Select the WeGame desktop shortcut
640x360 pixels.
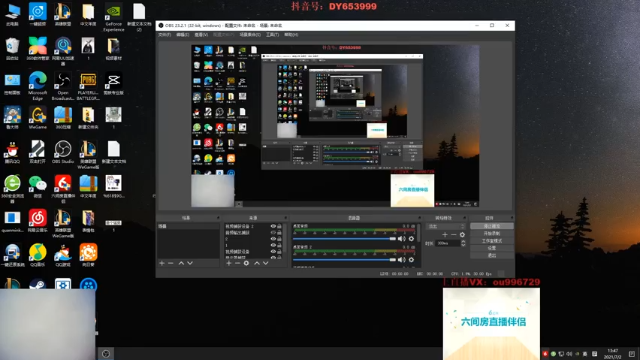coord(38,118)
